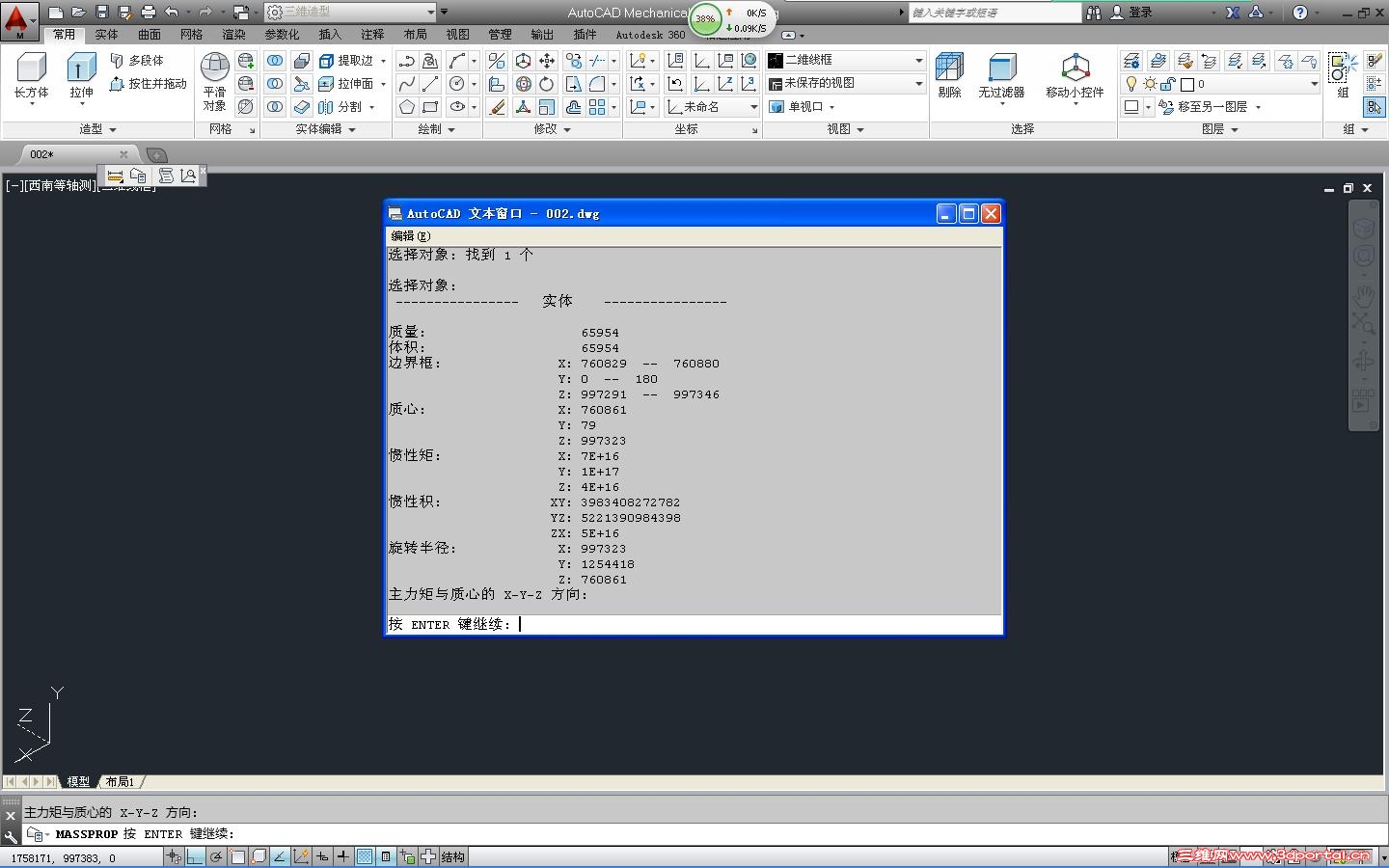The height and width of the screenshot is (868, 1389).
Task: Select the line draw tool
Action: (430, 84)
